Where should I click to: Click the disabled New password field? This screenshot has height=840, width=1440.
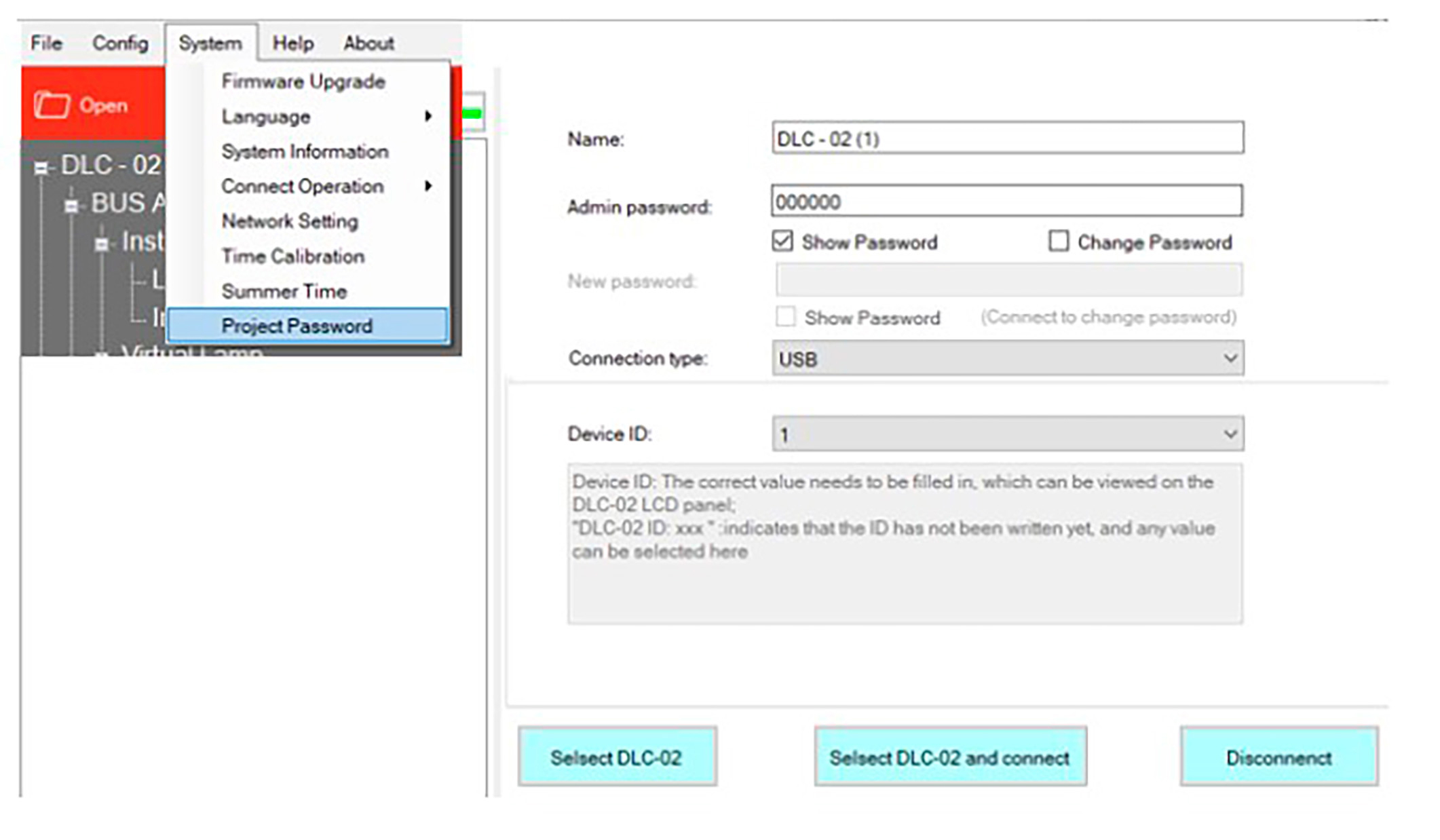click(1009, 280)
